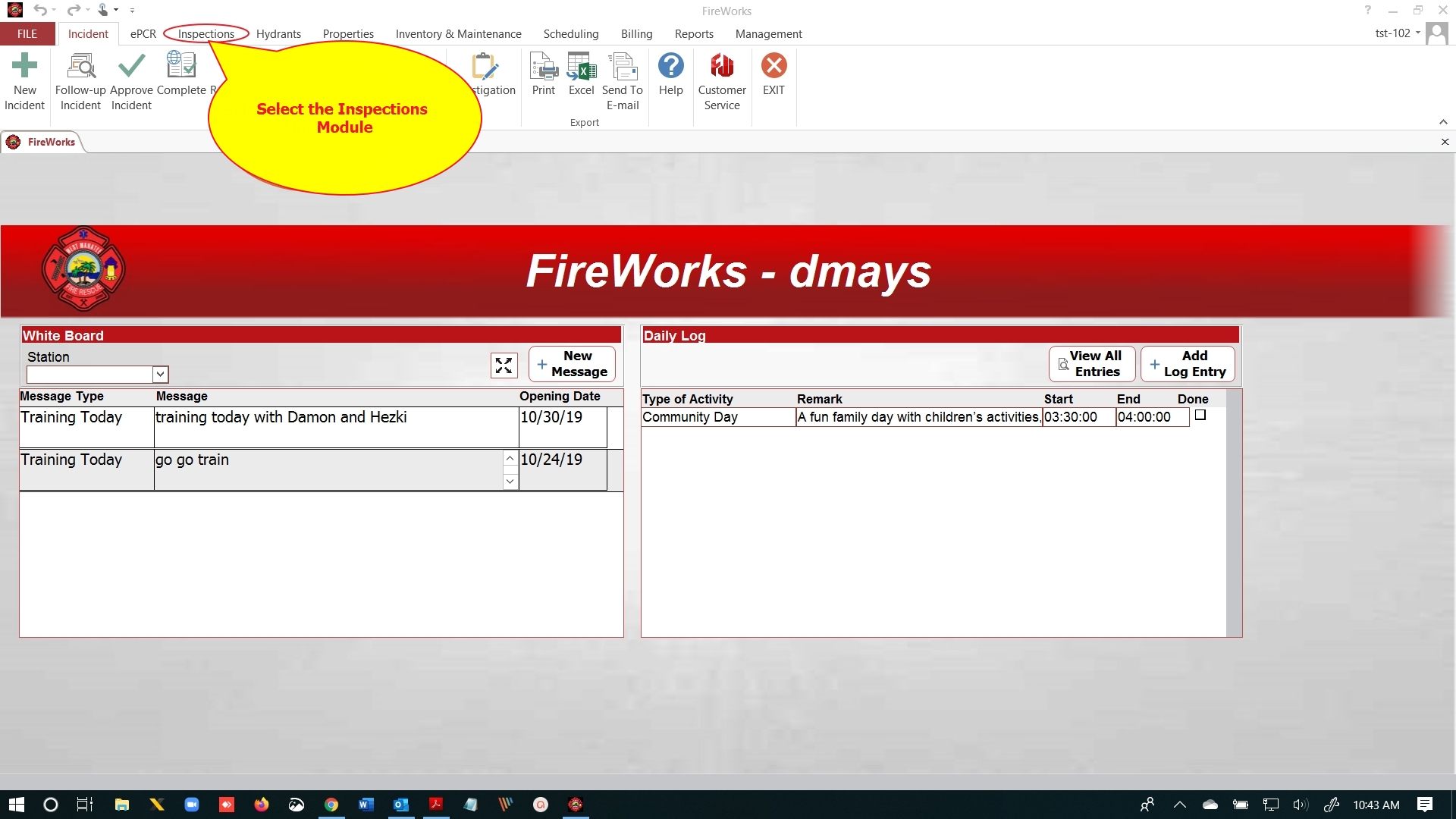Screen dimensions: 1456x819
Task: Click the Customer Service icon
Action: tap(722, 66)
